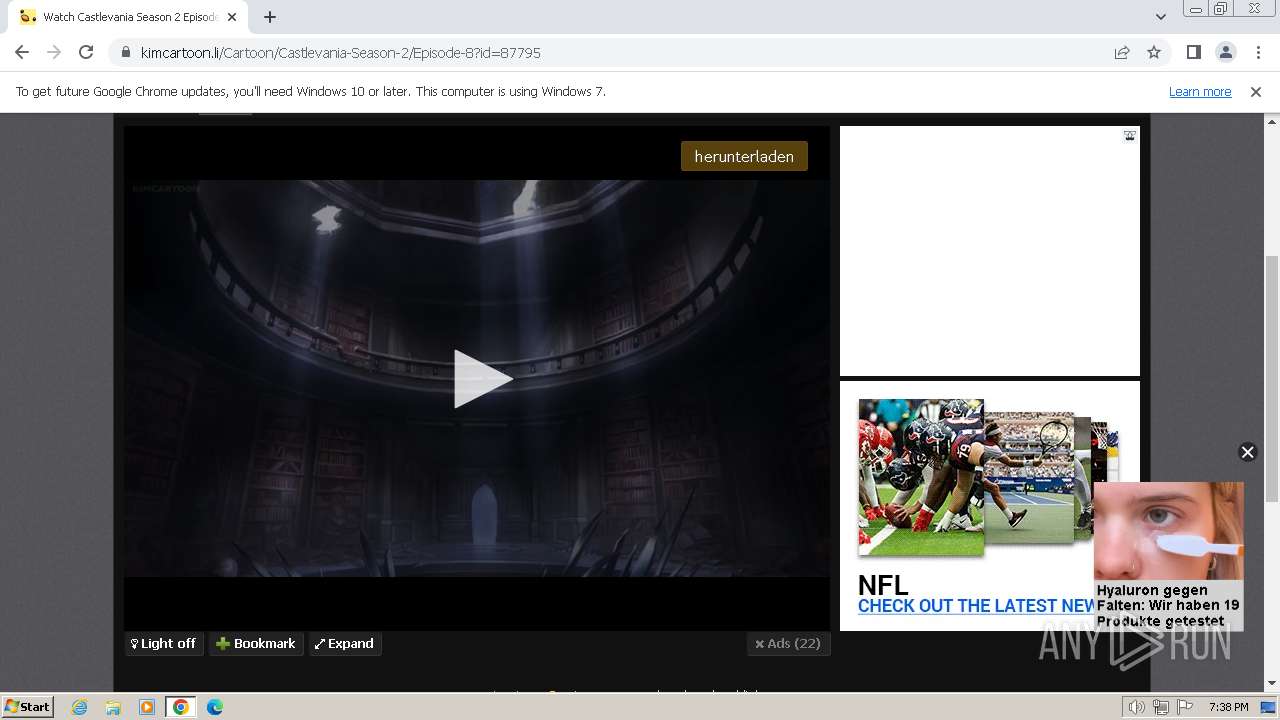Share this page via the share icon
1280x720 pixels.
[x=1122, y=53]
